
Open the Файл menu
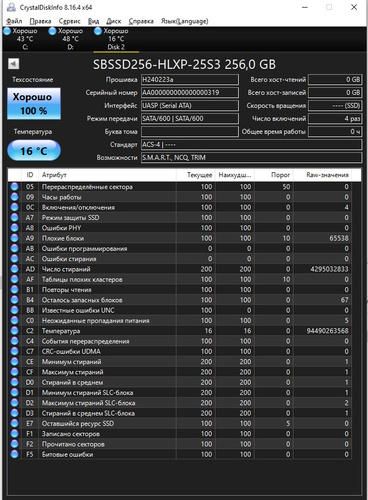coord(14,21)
